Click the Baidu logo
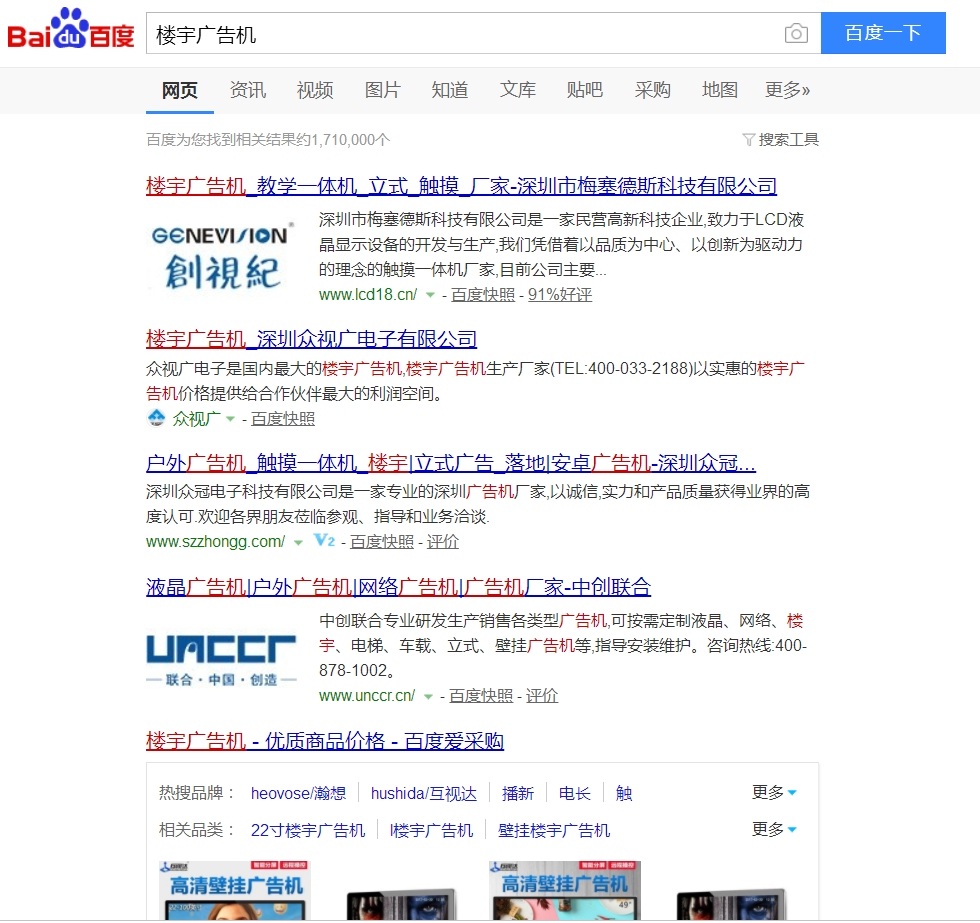Screen dimensions: 980x923 tap(71, 29)
